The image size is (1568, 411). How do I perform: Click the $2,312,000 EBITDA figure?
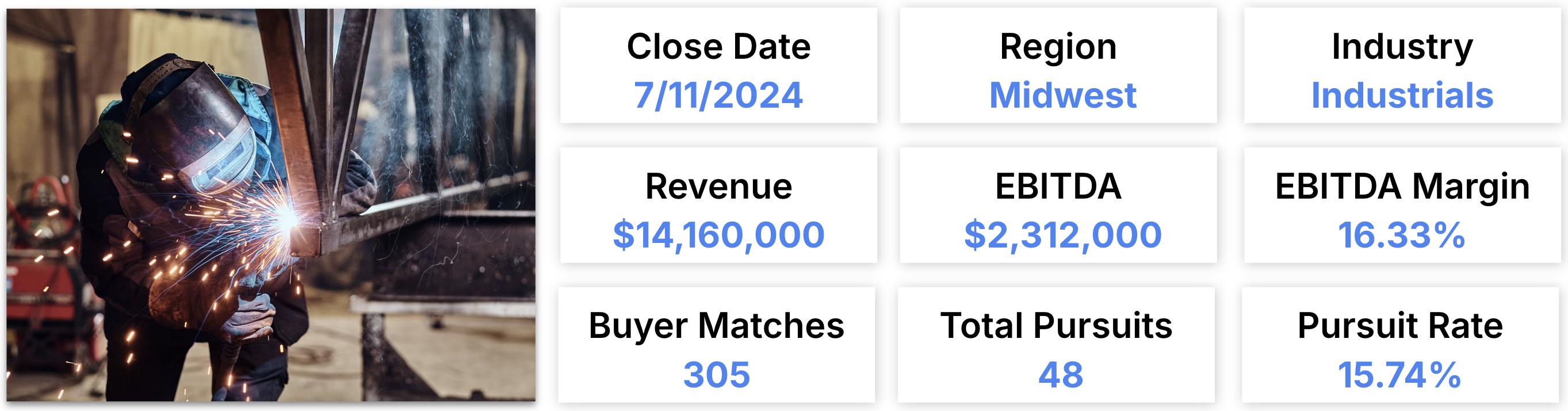tap(1063, 235)
